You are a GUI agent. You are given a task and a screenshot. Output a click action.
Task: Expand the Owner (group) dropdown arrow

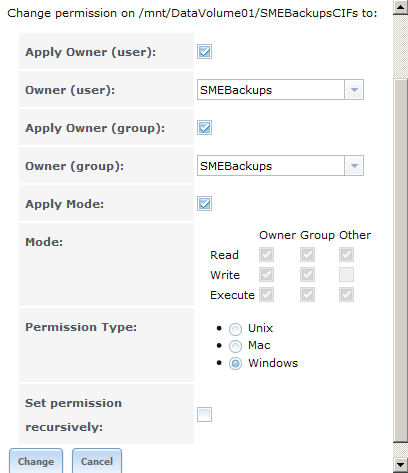click(x=354, y=166)
